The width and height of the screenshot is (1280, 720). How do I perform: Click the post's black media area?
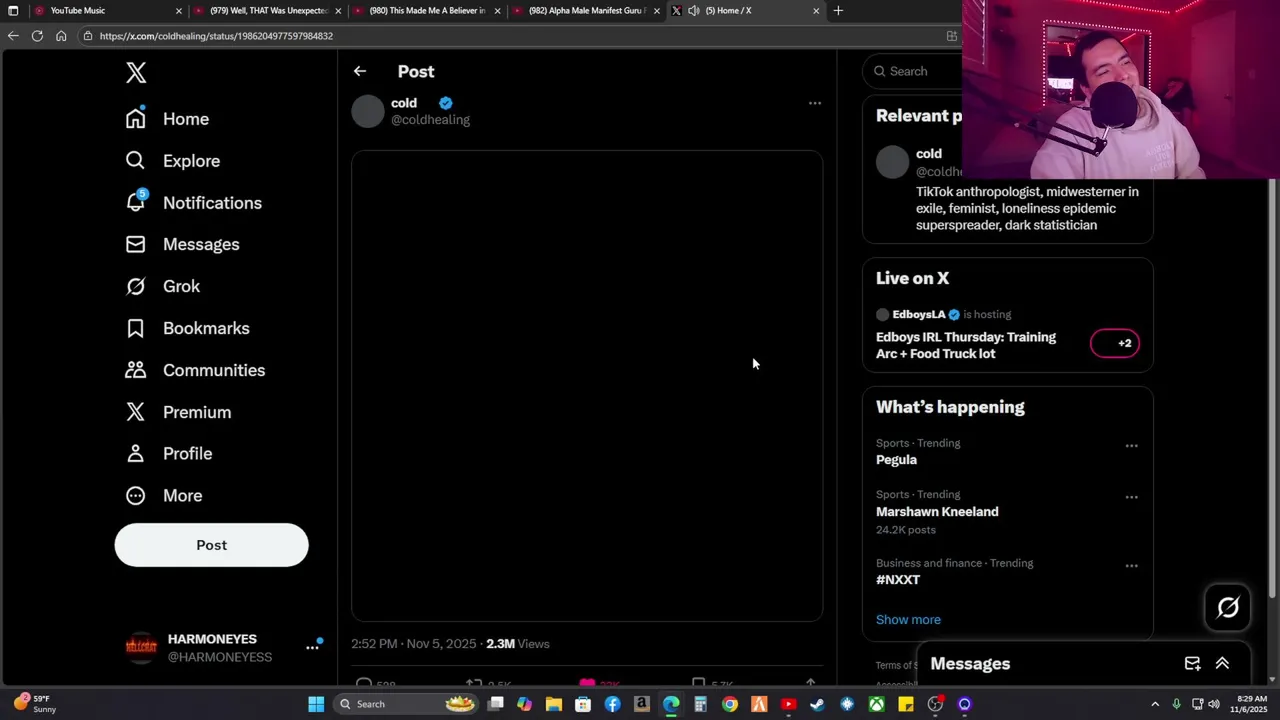pyautogui.click(x=587, y=386)
